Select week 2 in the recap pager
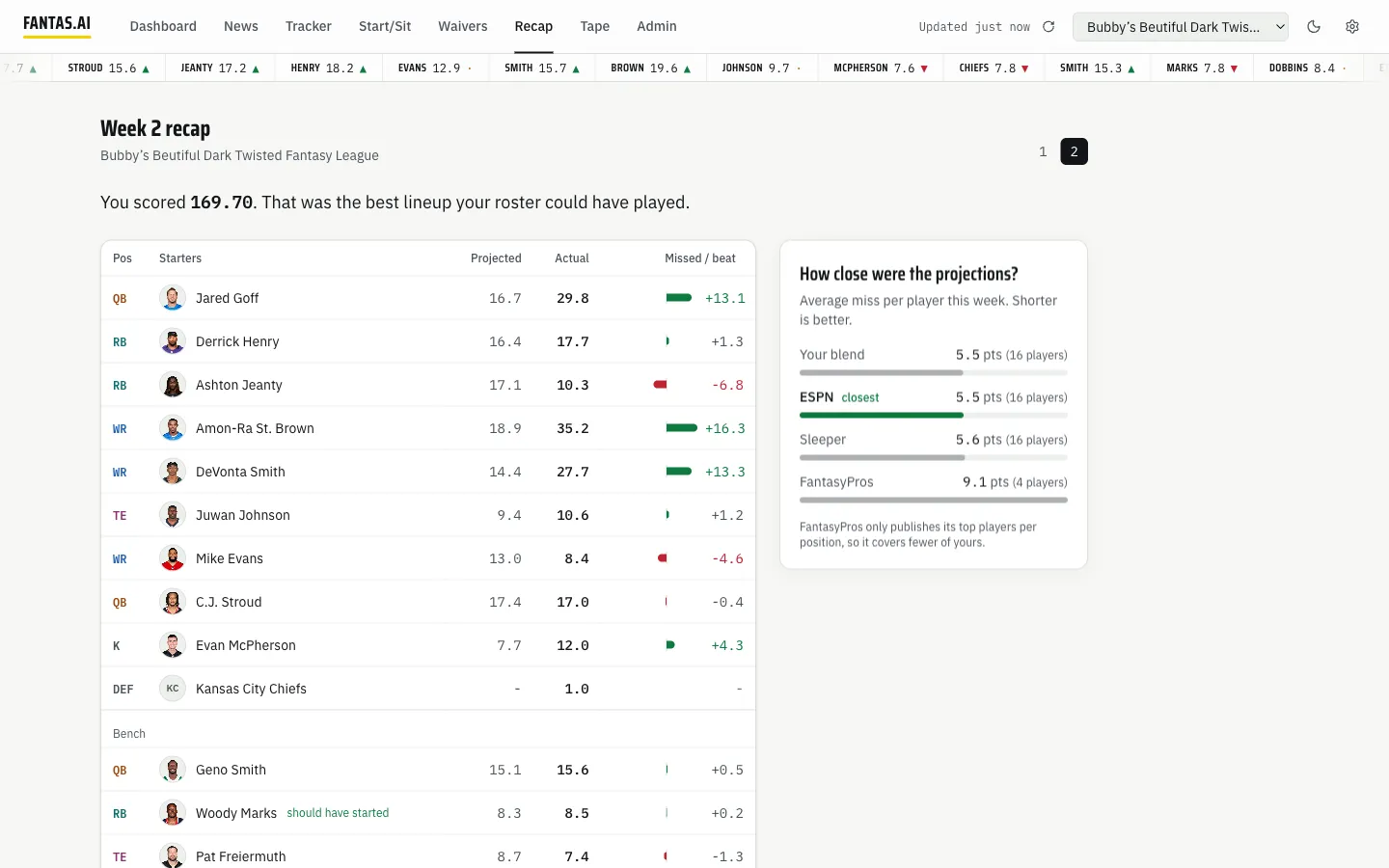 tap(1075, 151)
